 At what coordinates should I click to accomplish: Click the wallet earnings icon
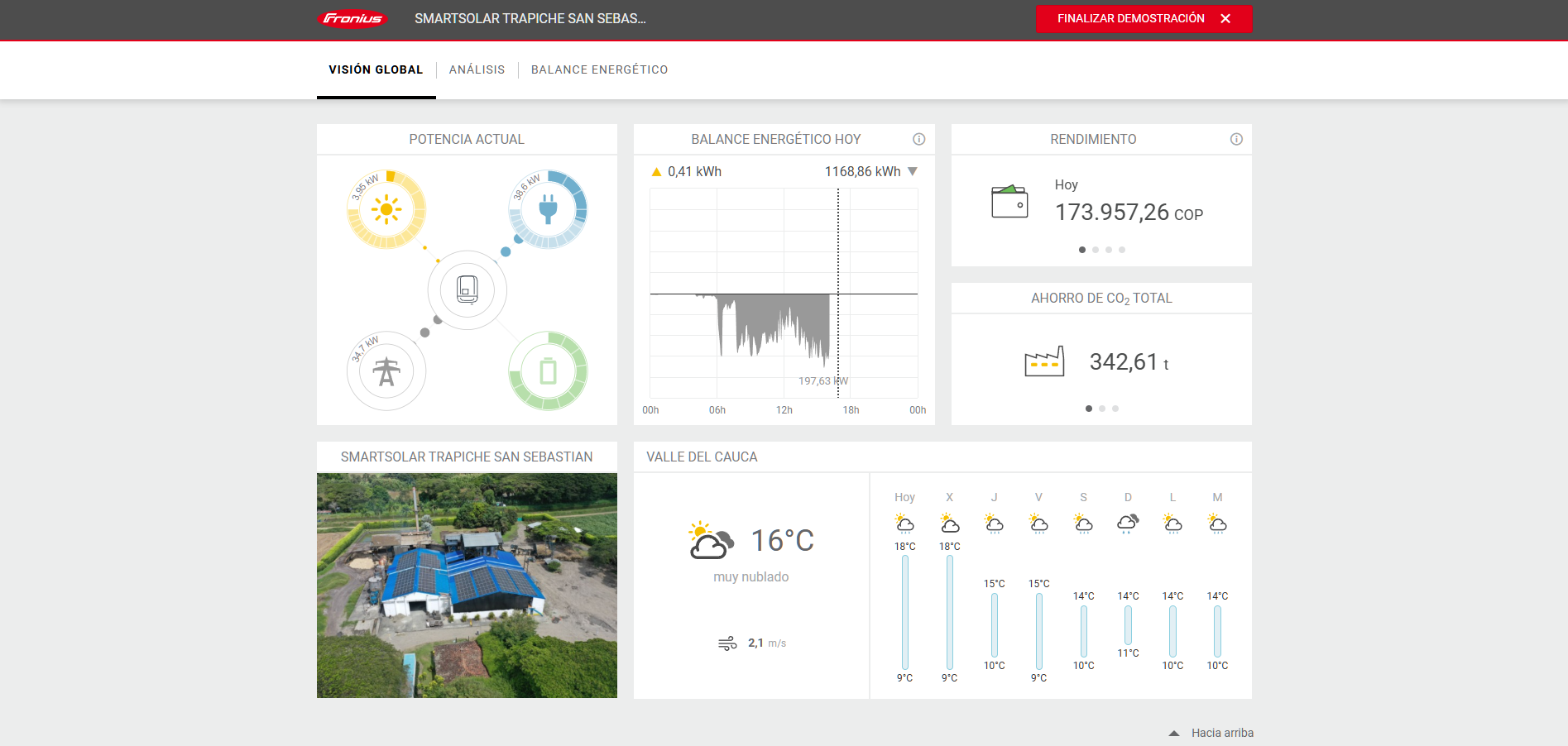[1009, 202]
